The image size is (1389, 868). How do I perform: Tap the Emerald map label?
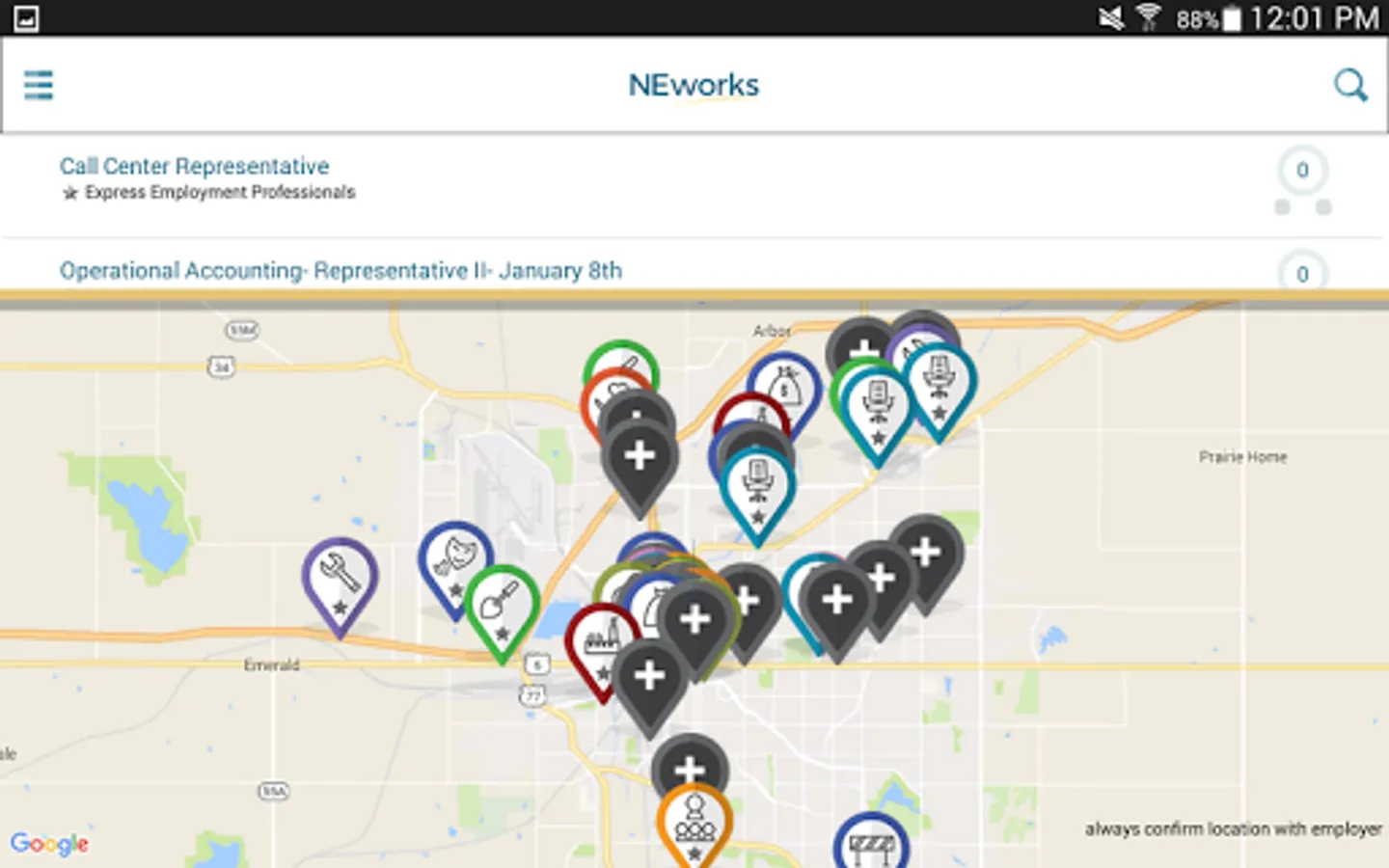(271, 665)
